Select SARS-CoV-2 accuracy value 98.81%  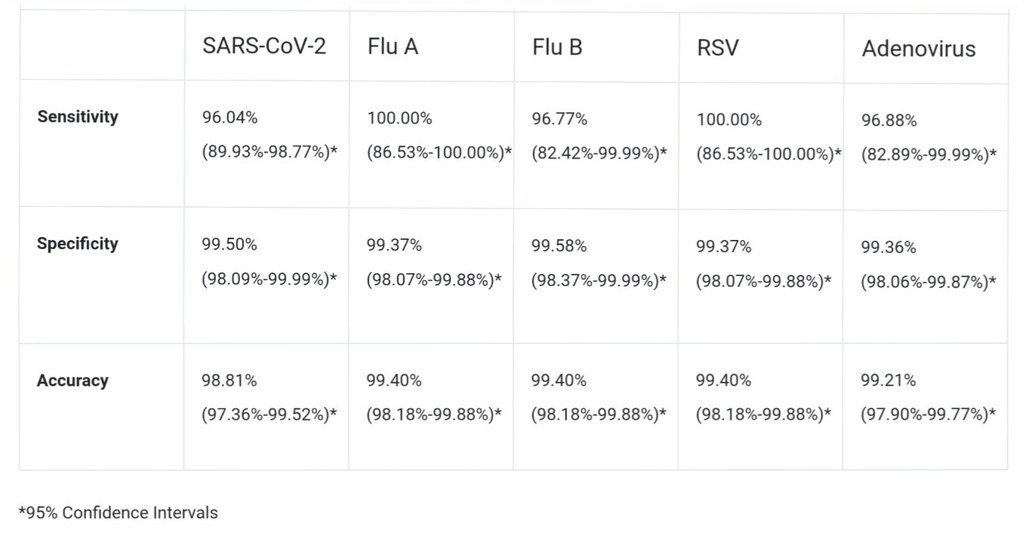[x=230, y=381]
